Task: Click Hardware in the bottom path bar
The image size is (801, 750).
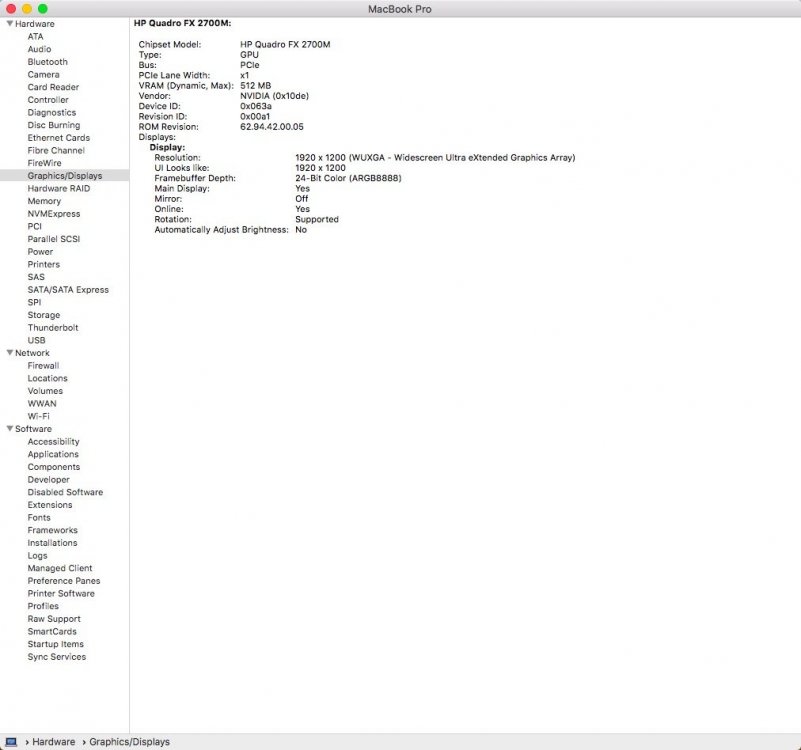Action: click(x=54, y=742)
